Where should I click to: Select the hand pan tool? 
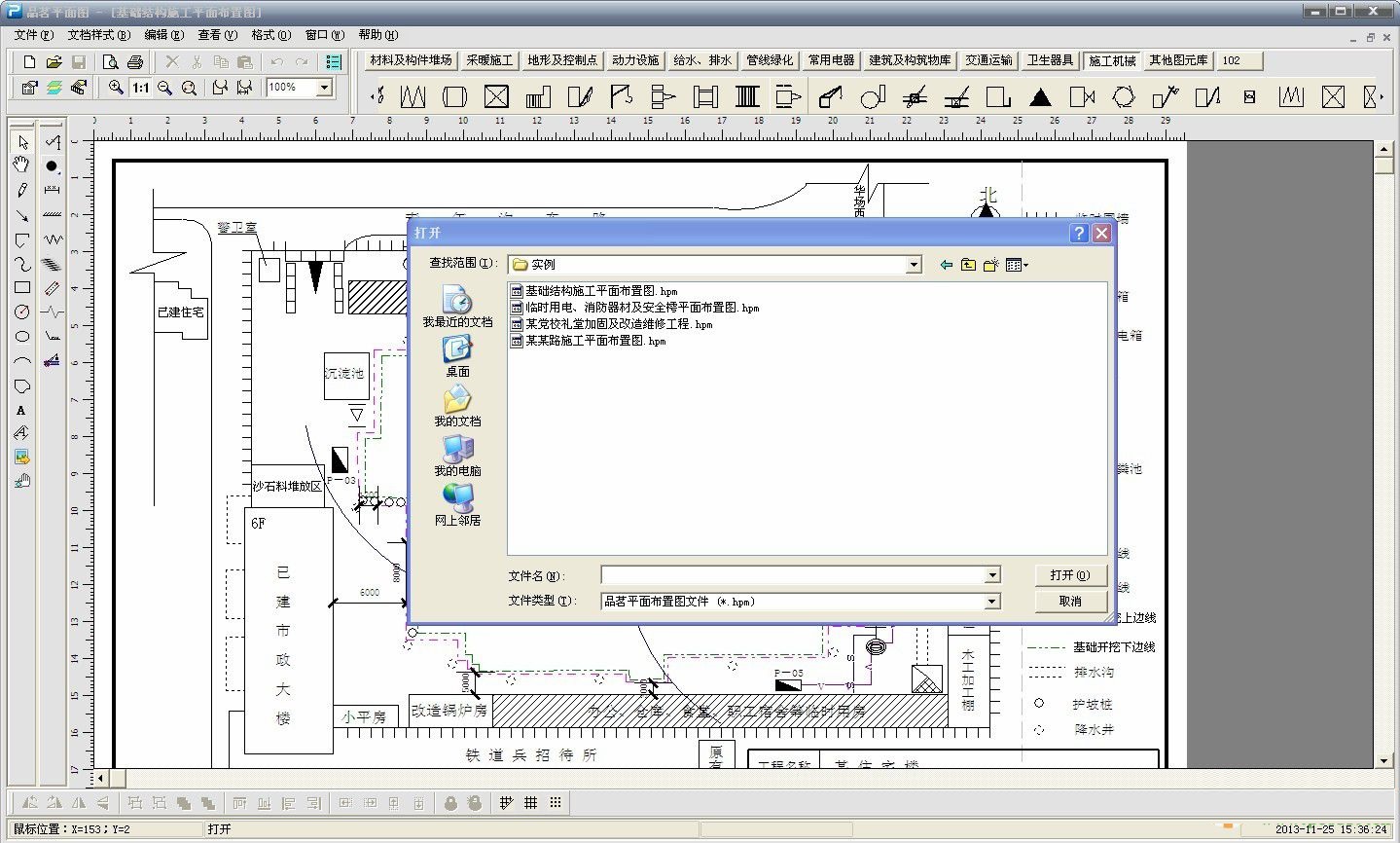[x=21, y=165]
